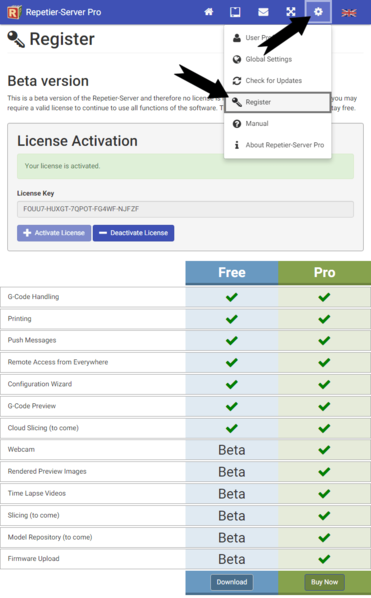Click the Configuration Wizard row label
The height and width of the screenshot is (598, 371).
coord(40,384)
